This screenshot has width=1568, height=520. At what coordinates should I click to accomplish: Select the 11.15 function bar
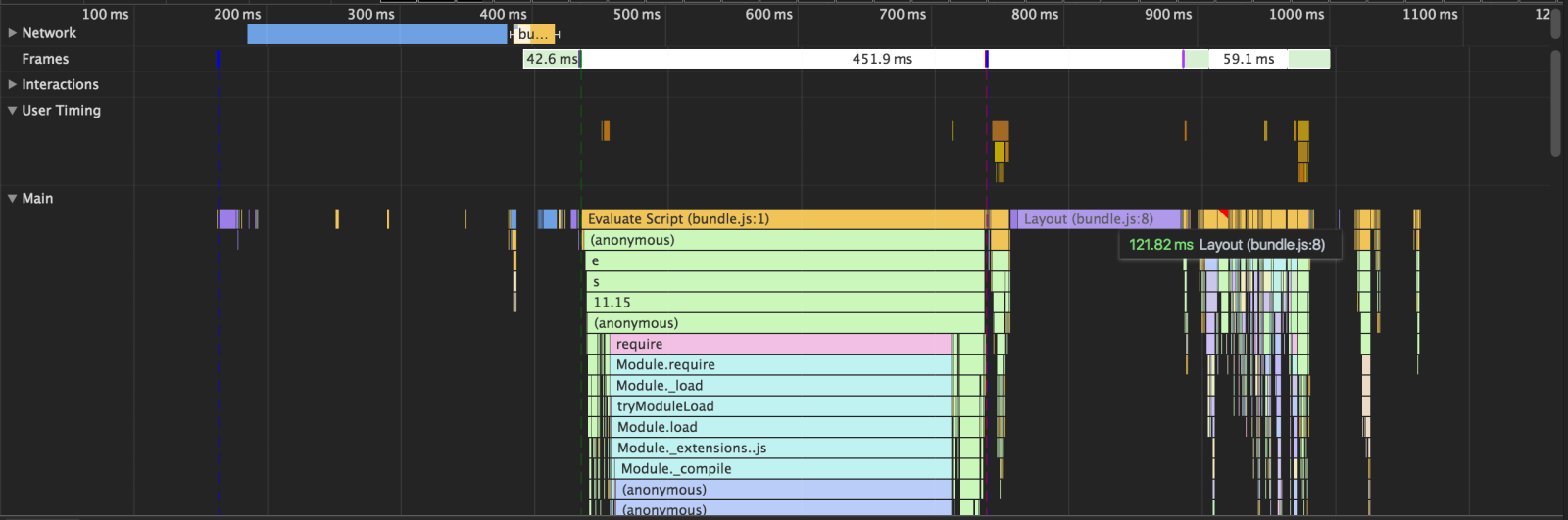(785, 303)
